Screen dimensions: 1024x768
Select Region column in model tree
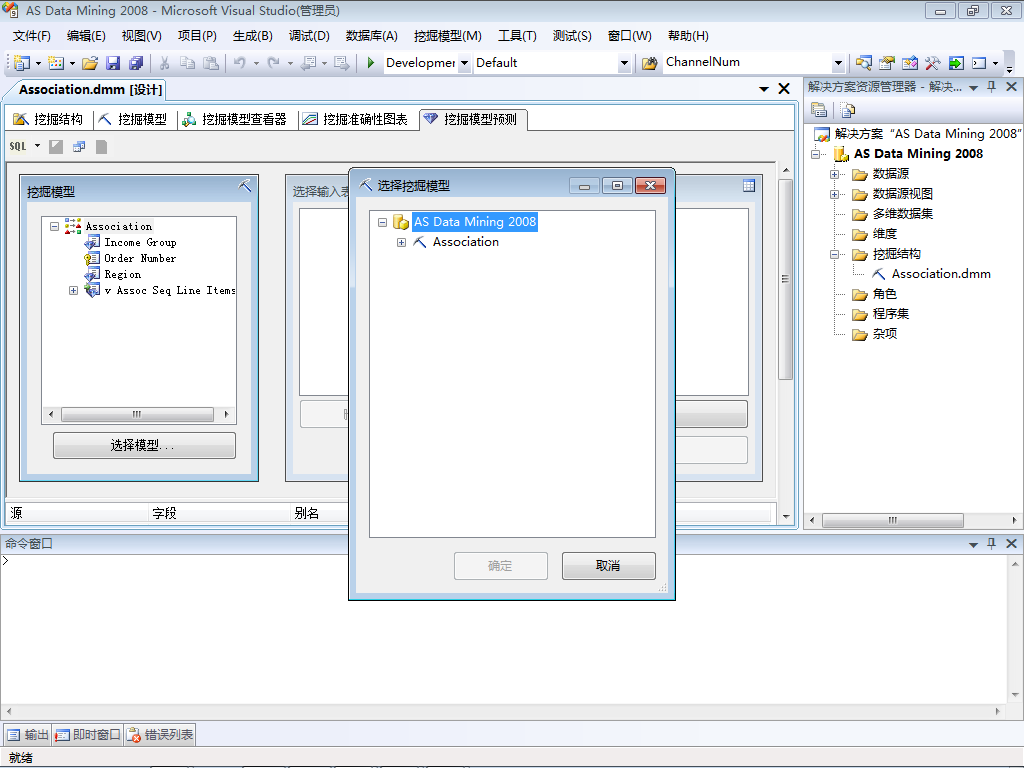[x=122, y=275]
